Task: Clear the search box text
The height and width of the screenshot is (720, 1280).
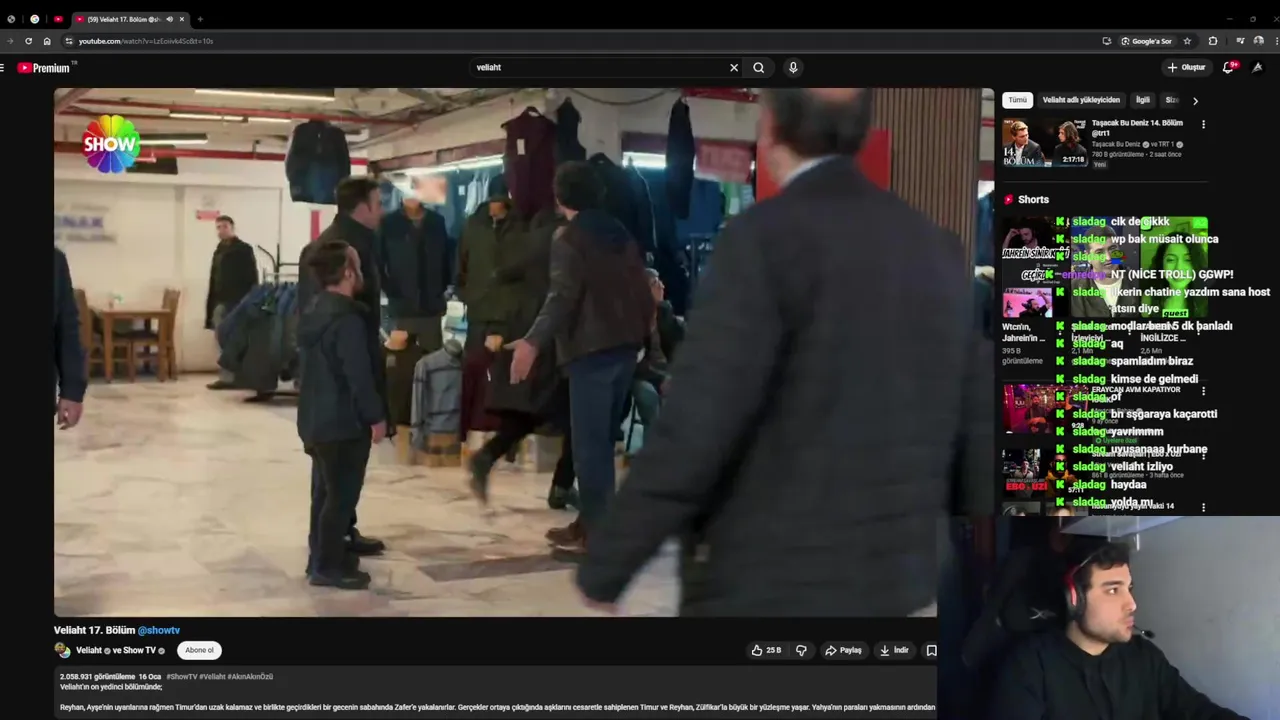Action: click(734, 68)
